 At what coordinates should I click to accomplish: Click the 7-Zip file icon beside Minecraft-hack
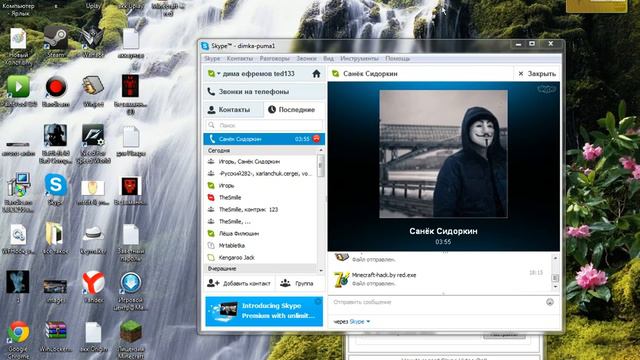(x=341, y=279)
